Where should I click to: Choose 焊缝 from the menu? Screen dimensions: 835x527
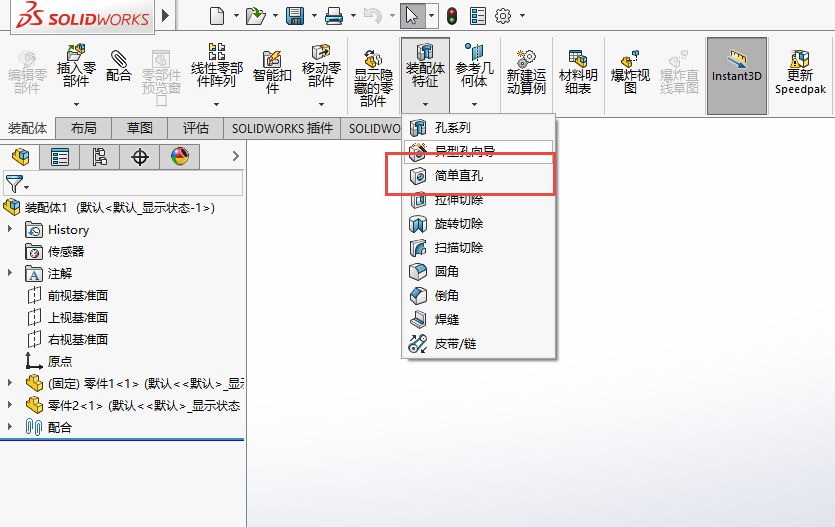click(x=479, y=319)
